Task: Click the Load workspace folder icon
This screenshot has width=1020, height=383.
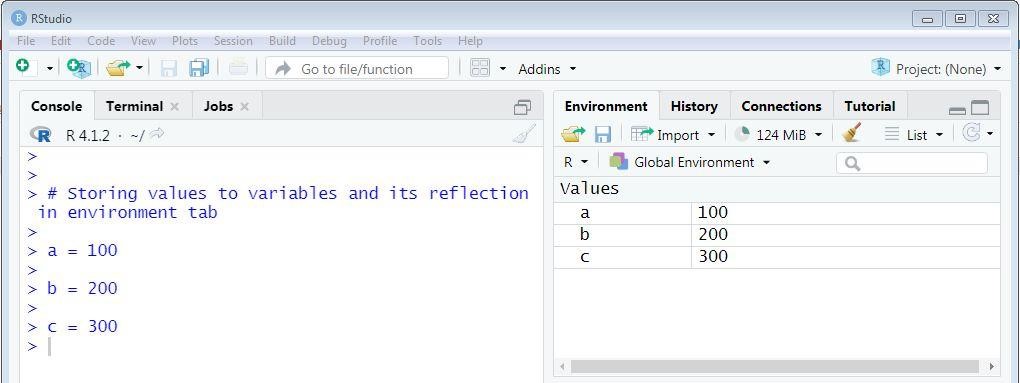Action: point(573,135)
